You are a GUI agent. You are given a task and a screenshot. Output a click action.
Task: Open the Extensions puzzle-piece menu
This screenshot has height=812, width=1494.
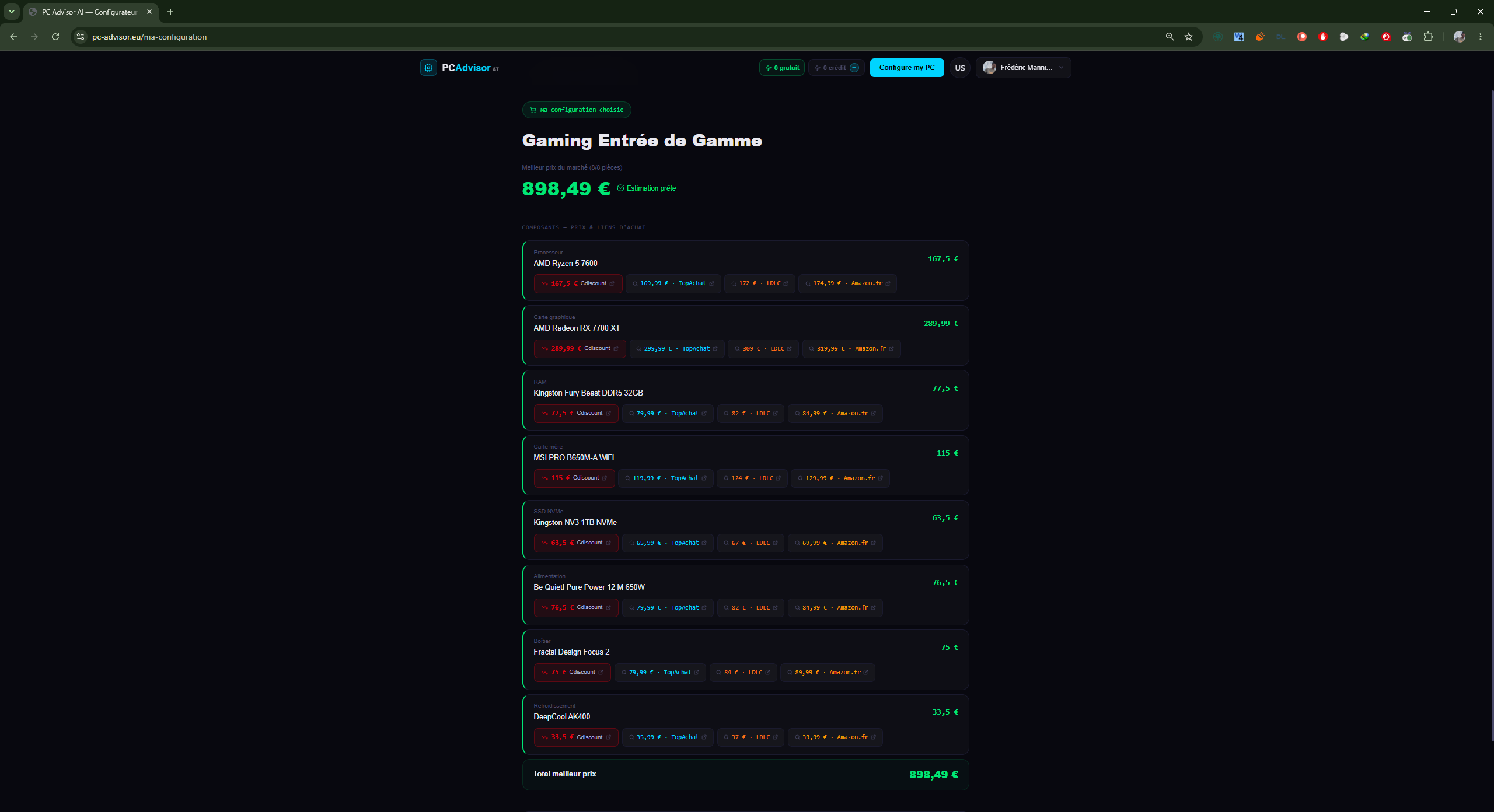coord(1428,37)
